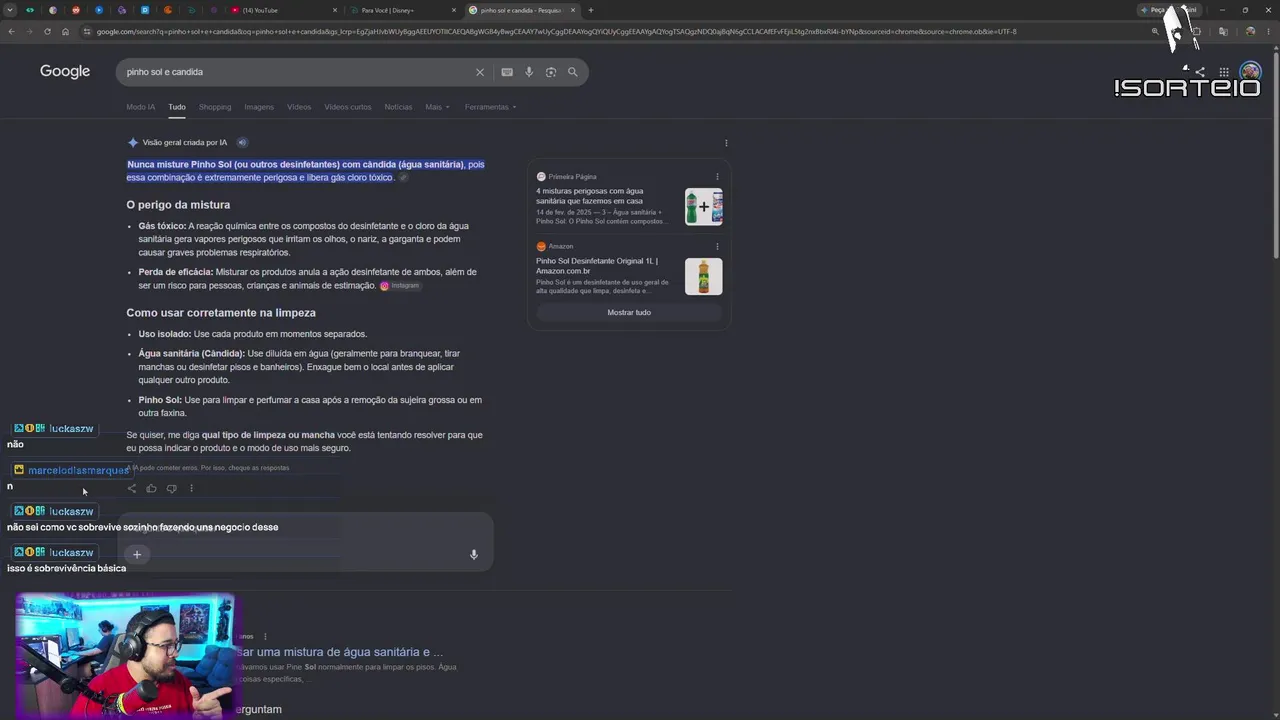Open Google Lens image search
The image size is (1280, 720).
(x=551, y=72)
